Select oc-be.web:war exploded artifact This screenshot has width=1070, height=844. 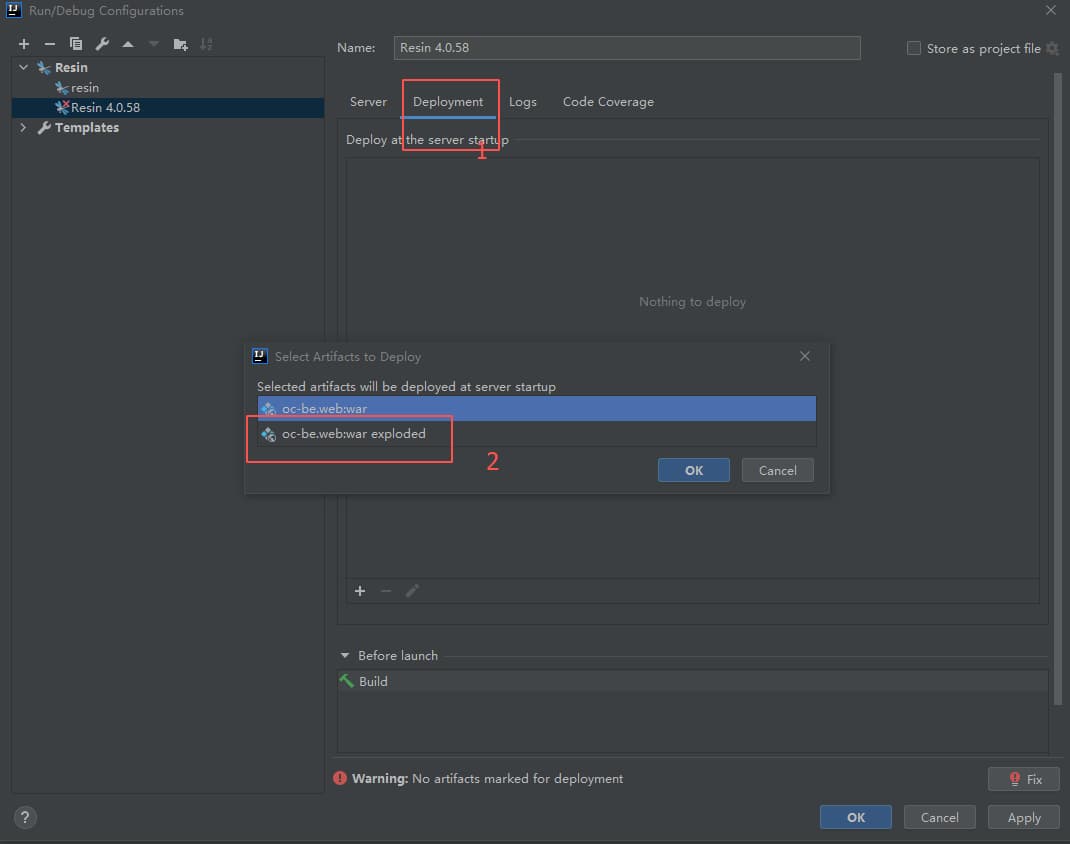[353, 434]
